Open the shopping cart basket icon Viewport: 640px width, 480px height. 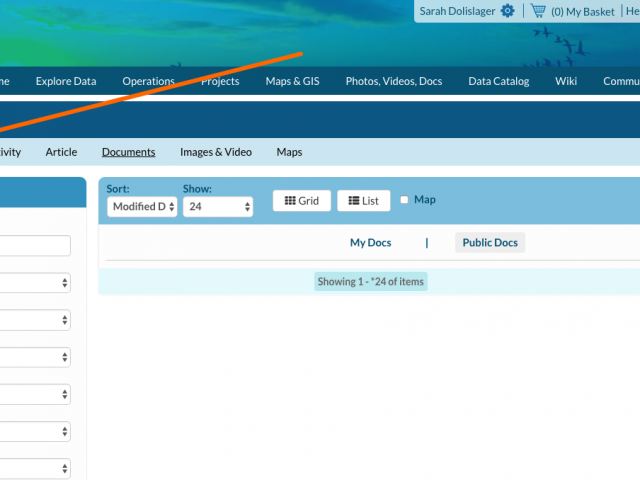(x=538, y=11)
